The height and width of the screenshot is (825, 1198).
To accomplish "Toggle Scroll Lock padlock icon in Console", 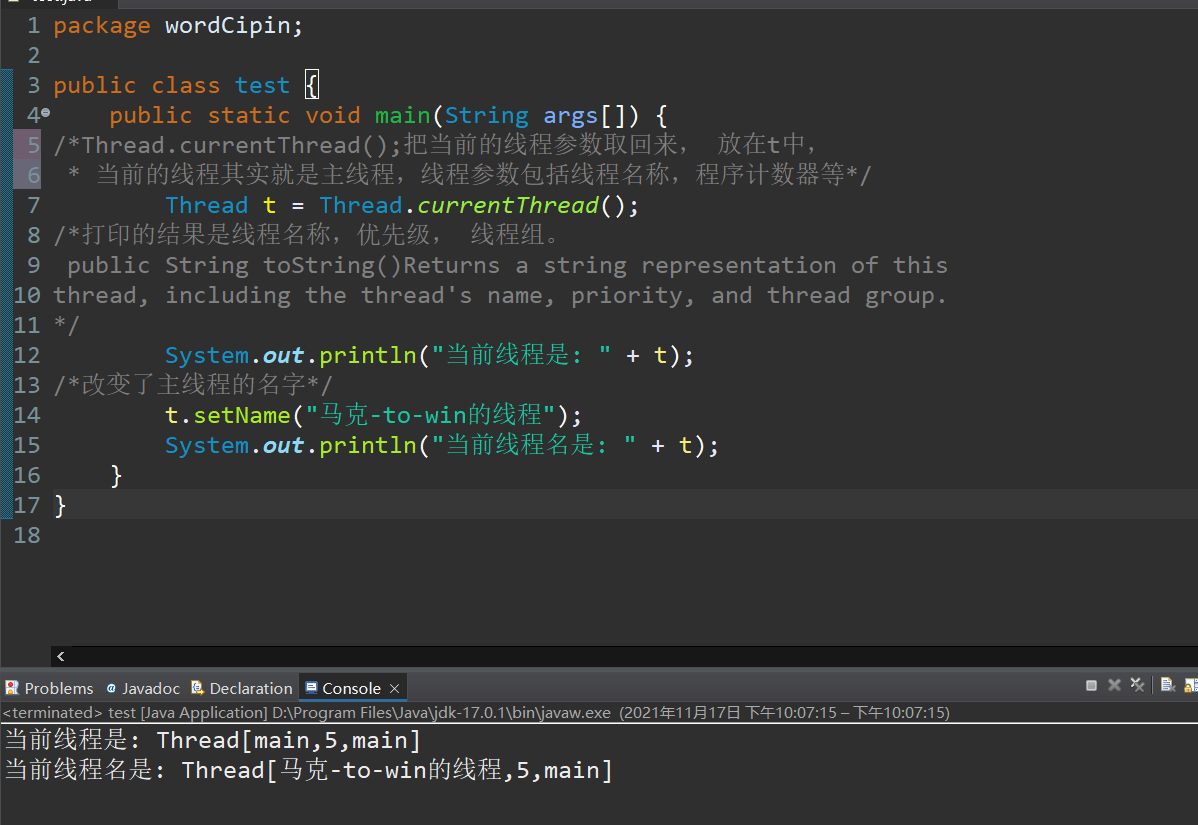I will point(1190,685).
